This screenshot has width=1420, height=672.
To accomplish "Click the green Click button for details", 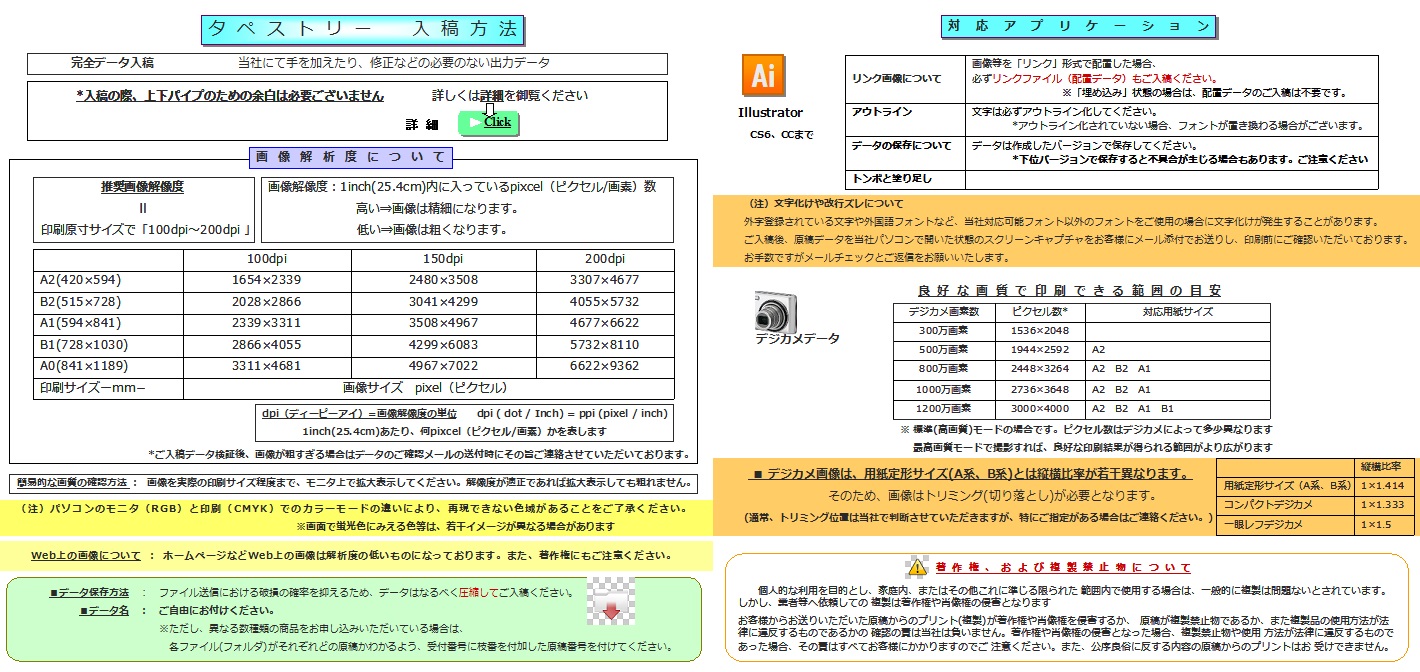I will [489, 122].
